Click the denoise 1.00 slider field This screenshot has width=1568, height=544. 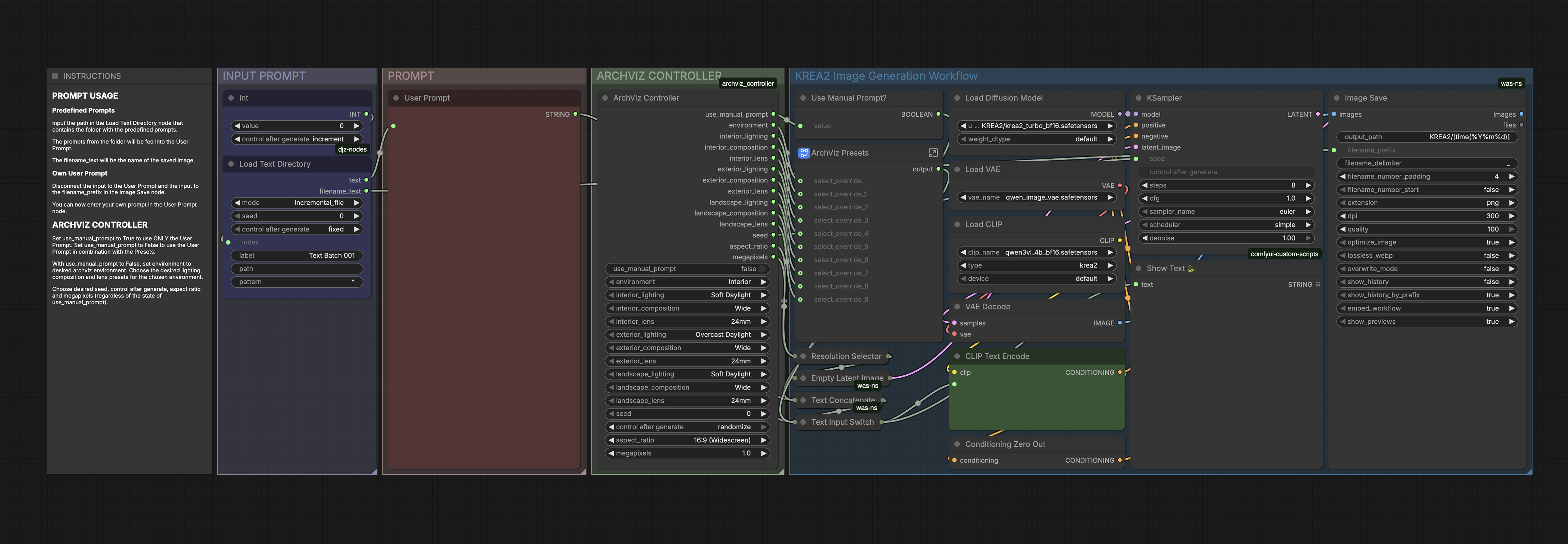(x=1226, y=239)
